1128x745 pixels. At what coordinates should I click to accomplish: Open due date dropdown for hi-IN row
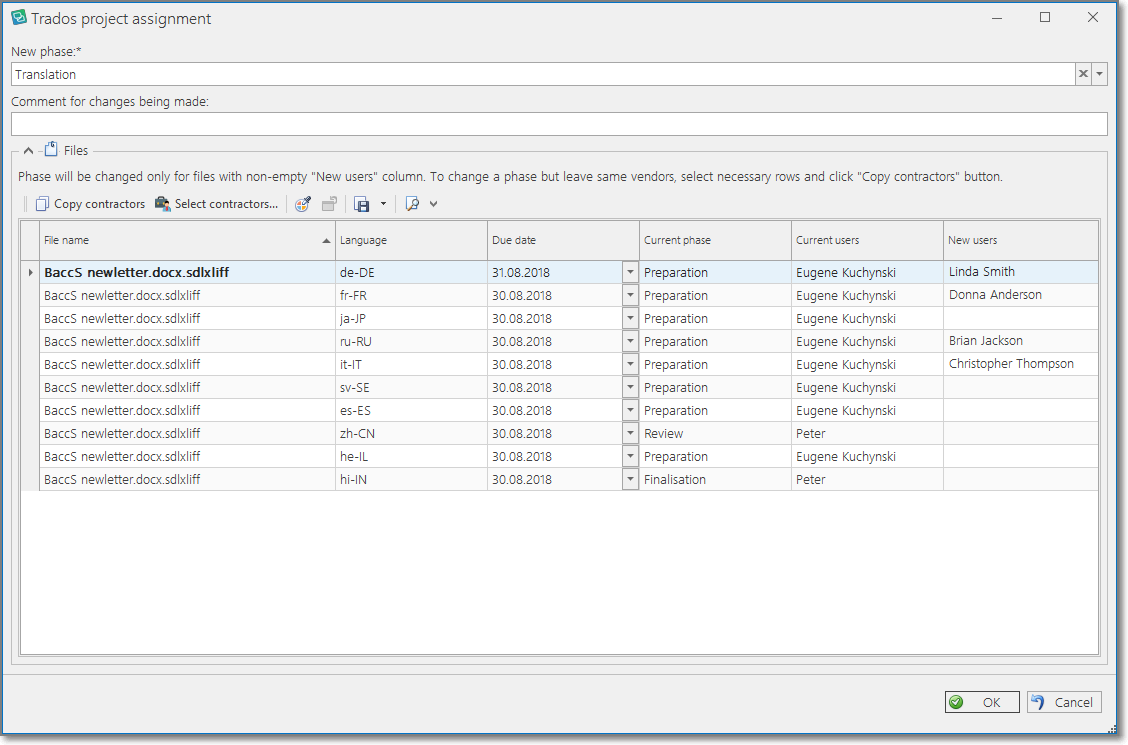tap(630, 480)
